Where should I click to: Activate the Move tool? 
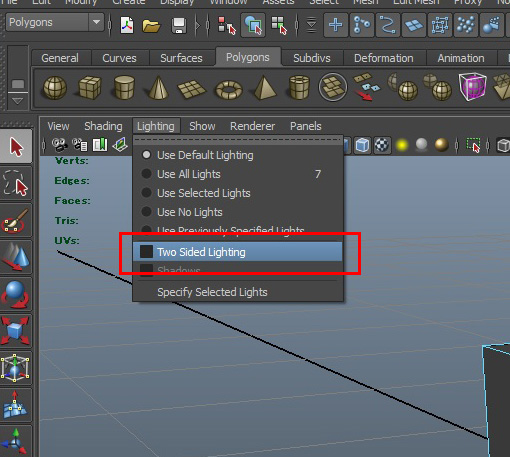pyautogui.click(x=16, y=257)
